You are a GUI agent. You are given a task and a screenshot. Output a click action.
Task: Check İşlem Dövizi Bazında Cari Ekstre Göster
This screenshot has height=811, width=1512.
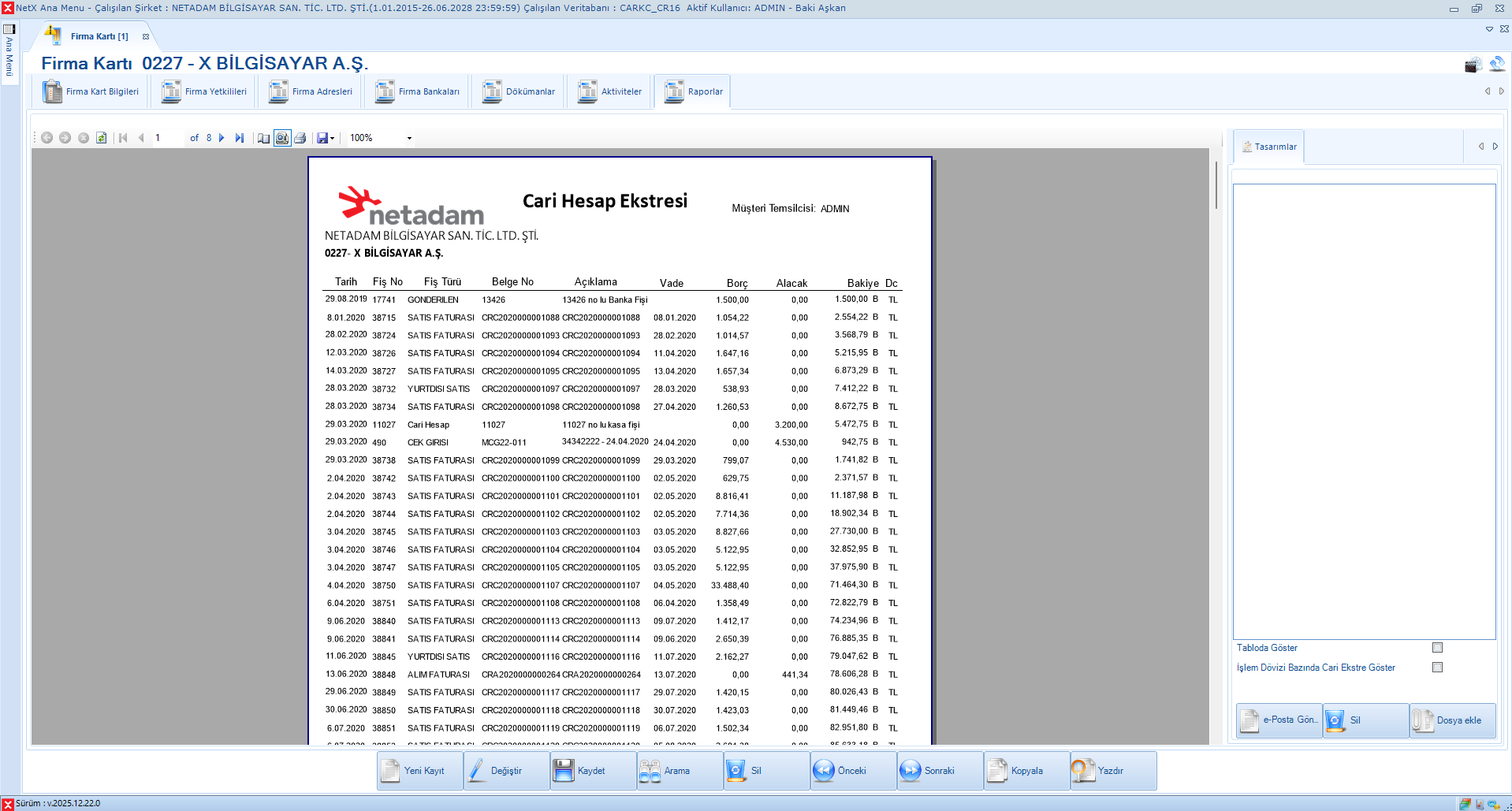click(x=1438, y=667)
